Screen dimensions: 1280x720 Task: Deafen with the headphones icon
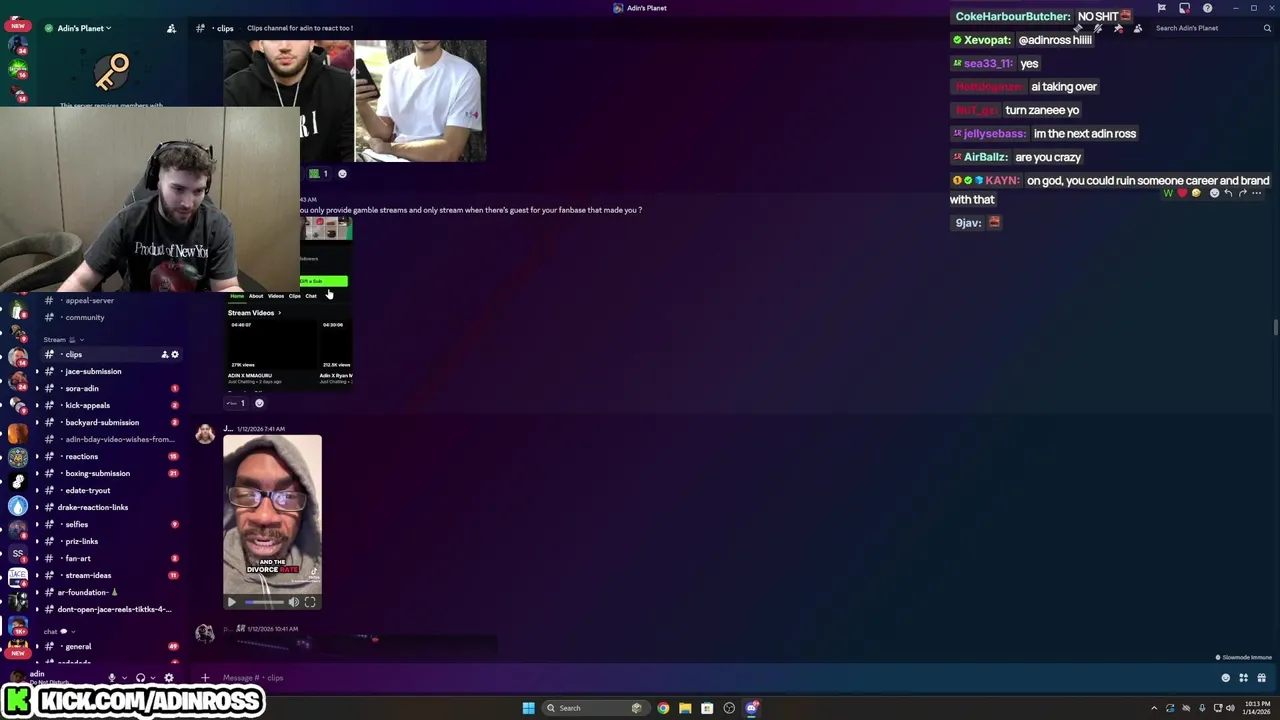[x=140, y=678]
